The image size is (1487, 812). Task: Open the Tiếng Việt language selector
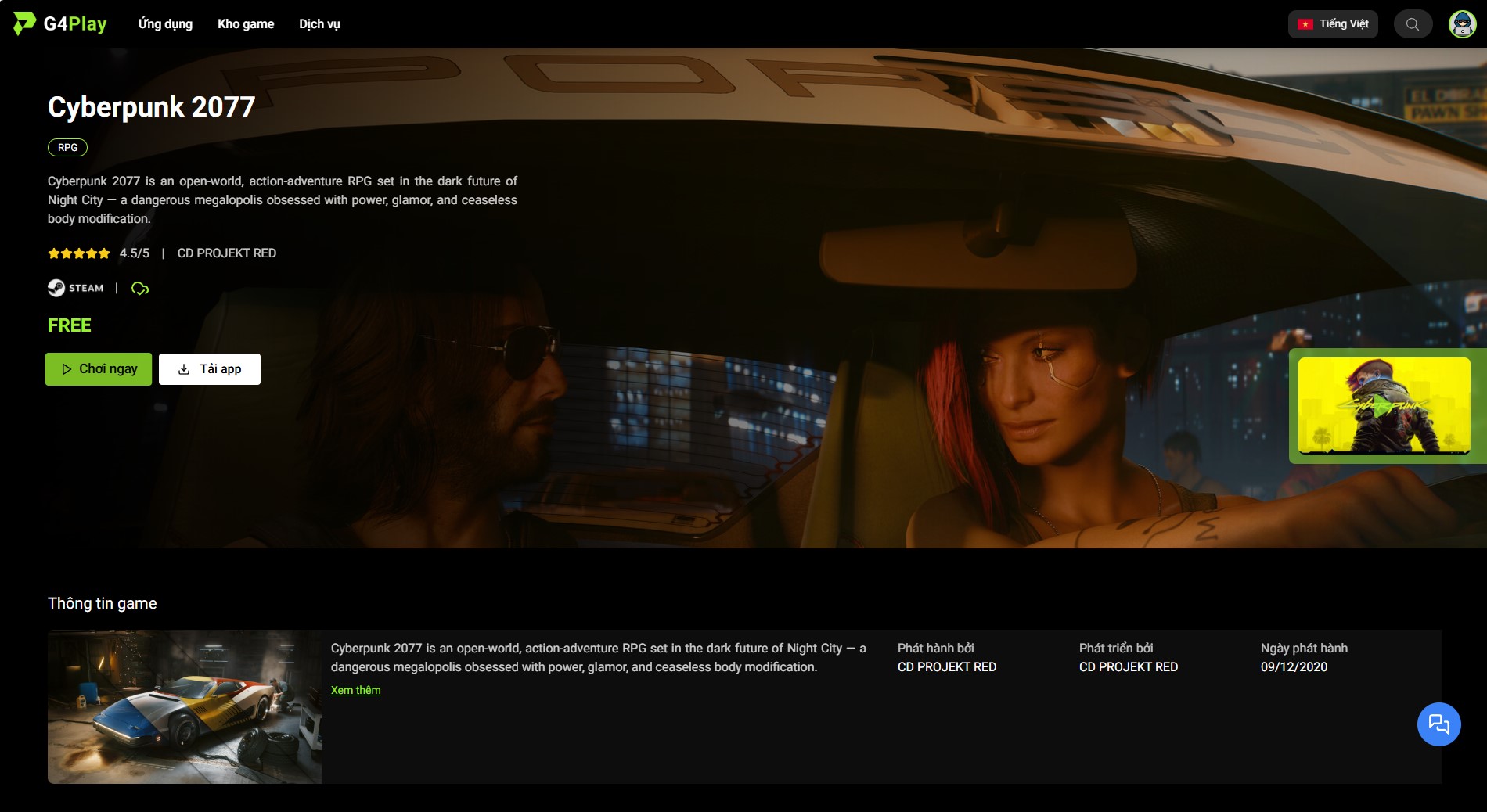pos(1333,24)
